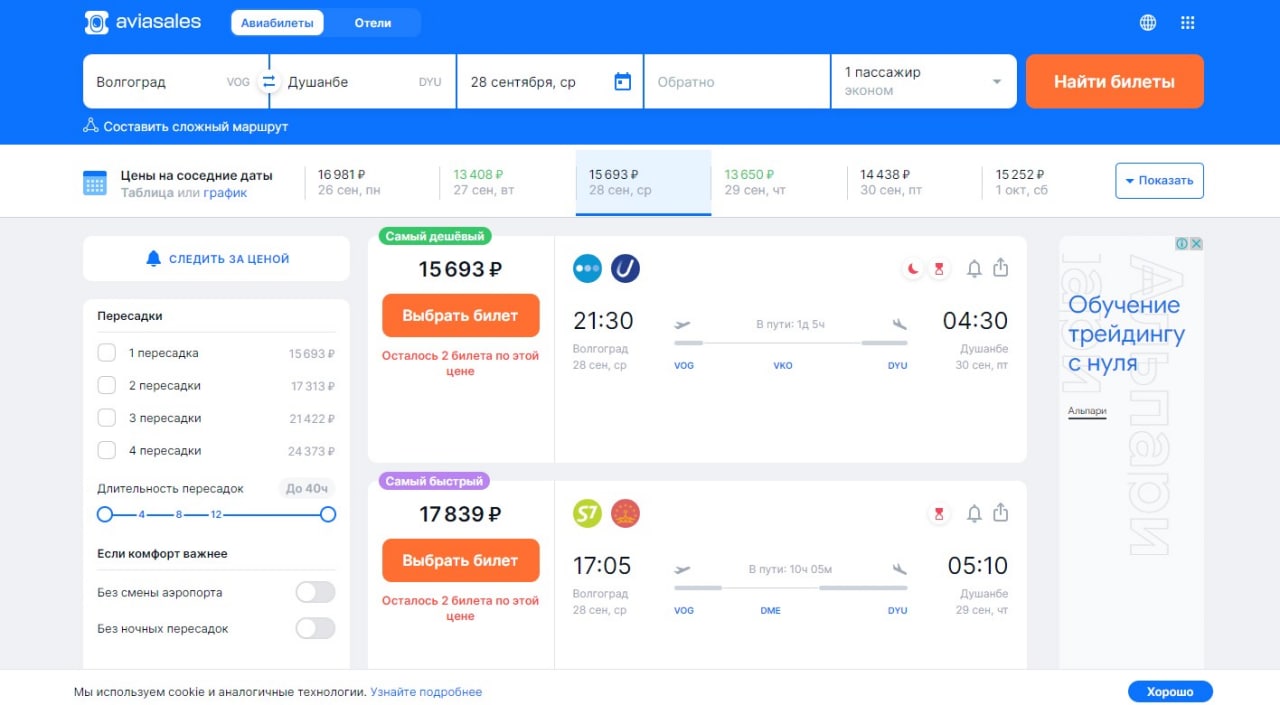Click the bell icon on cheapest ticket
Viewport: 1280px width, 705px height.
pyautogui.click(x=974, y=268)
